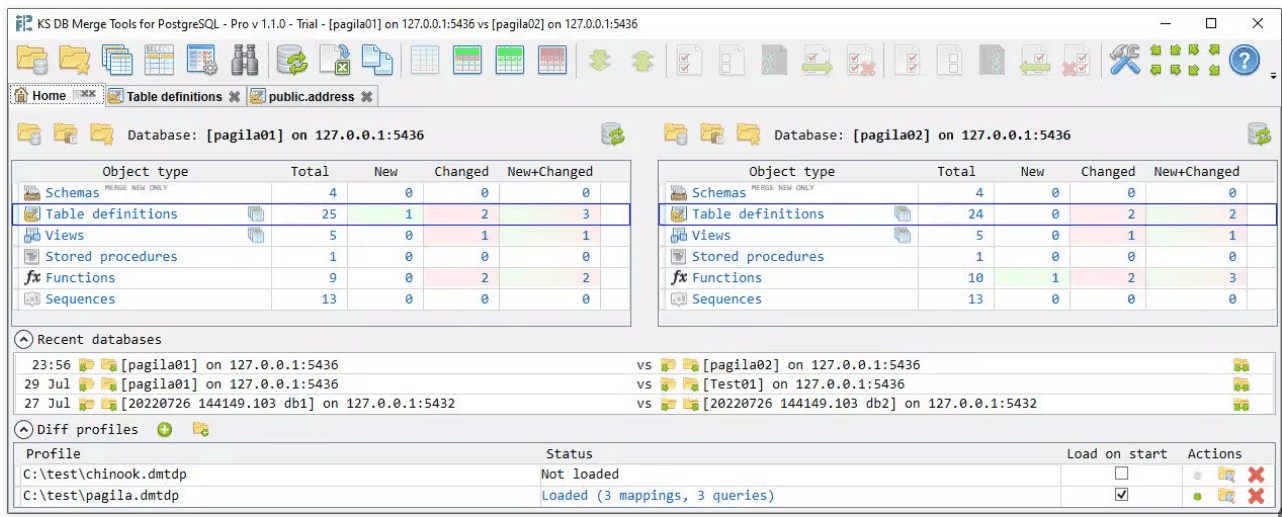Open Sequences link in the pagila01 panel
This screenshot has width=1282, height=517.
pos(80,299)
